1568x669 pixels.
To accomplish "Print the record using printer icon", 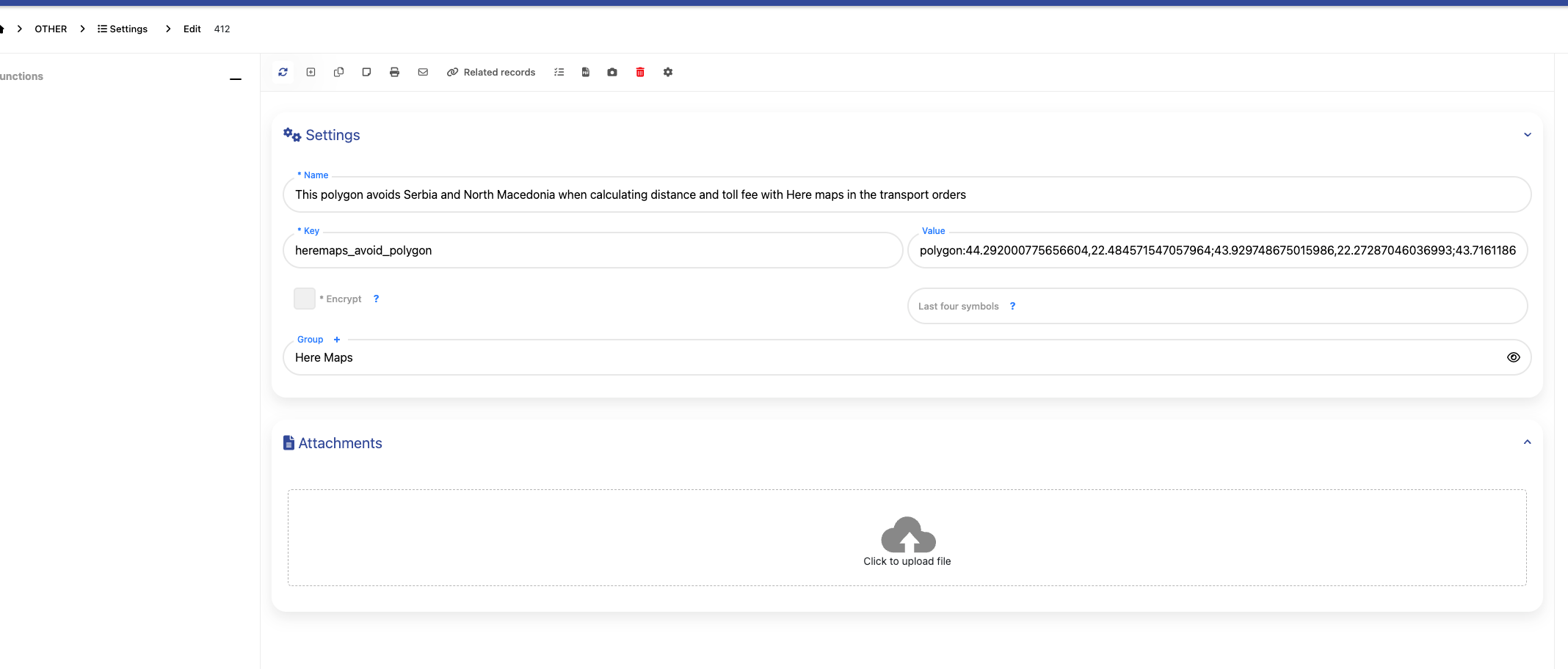I will click(x=394, y=72).
